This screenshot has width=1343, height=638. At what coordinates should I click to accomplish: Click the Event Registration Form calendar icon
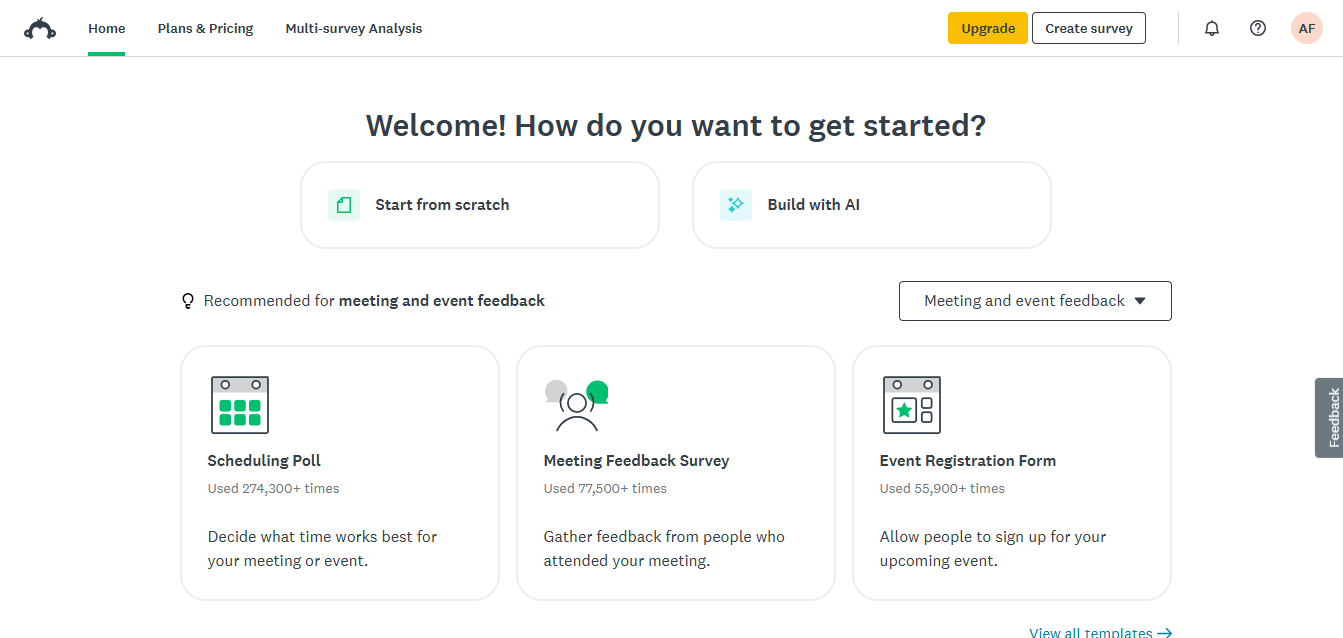pyautogui.click(x=912, y=405)
